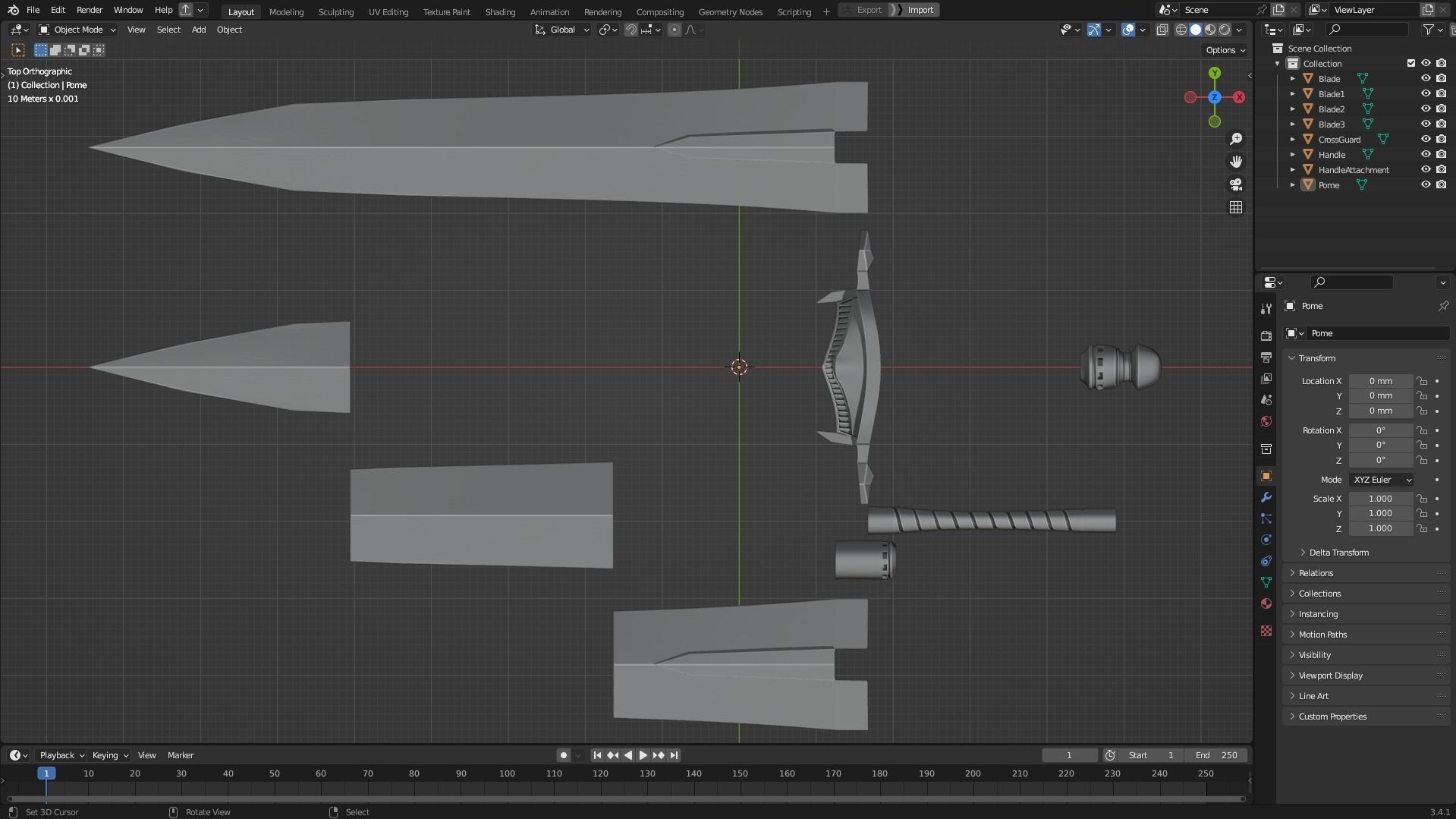Viewport: 1456px width, 819px height.
Task: Disable HandleAttachment in renders camera icon
Action: [x=1441, y=169]
